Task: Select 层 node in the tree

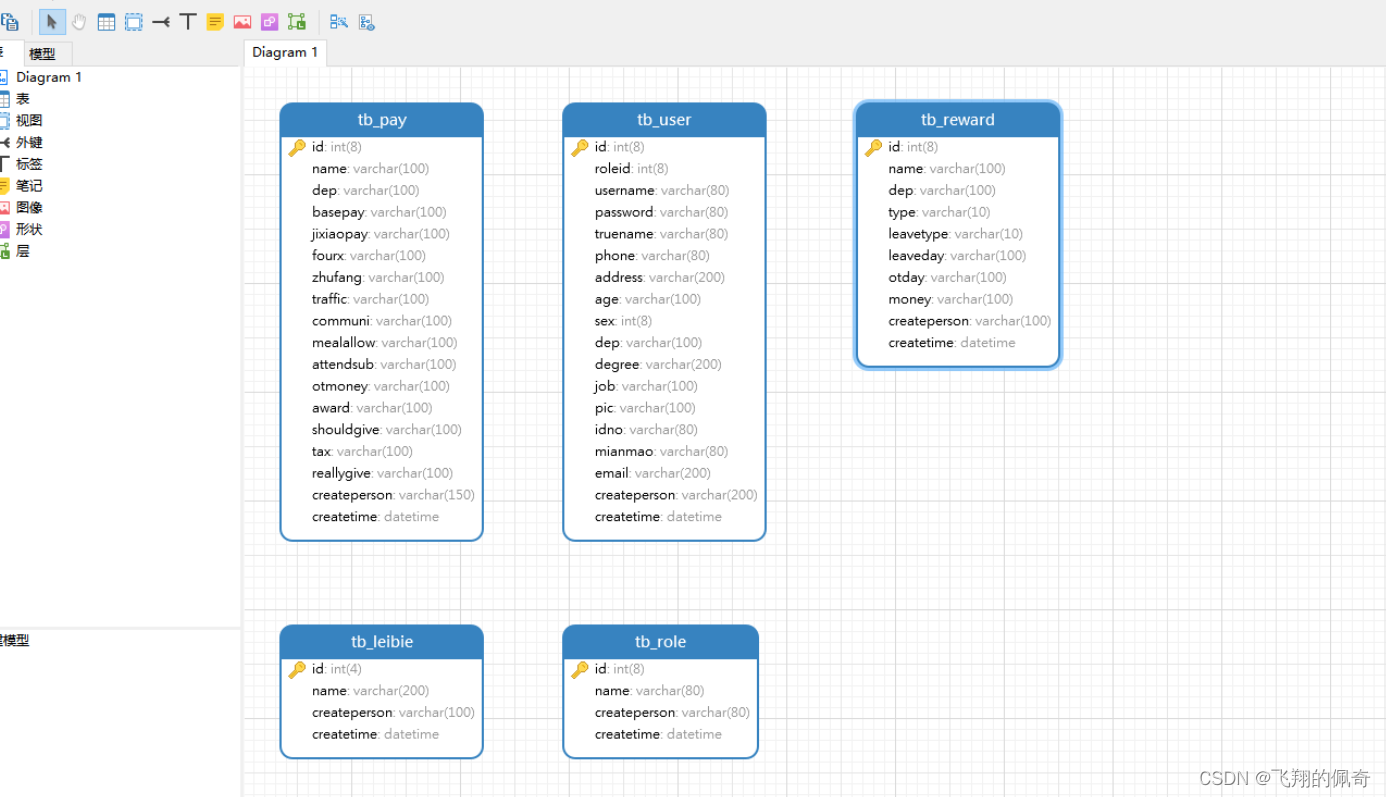Action: pyautogui.click(x=22, y=251)
